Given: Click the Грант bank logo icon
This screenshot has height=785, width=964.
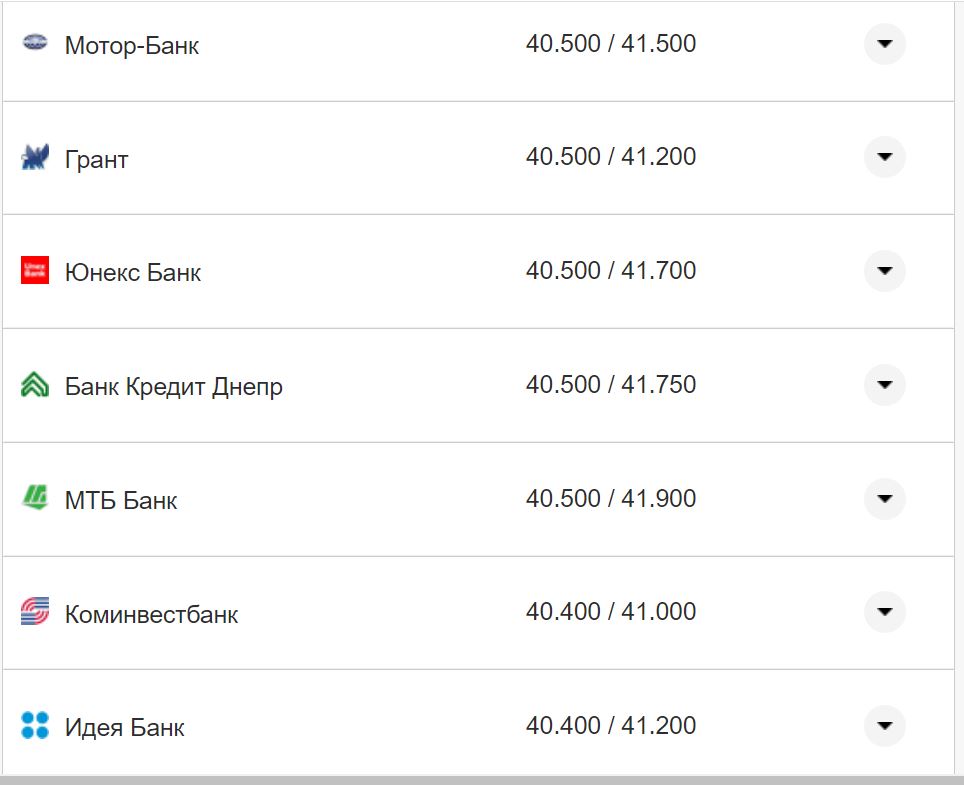Looking at the screenshot, I should point(35,157).
